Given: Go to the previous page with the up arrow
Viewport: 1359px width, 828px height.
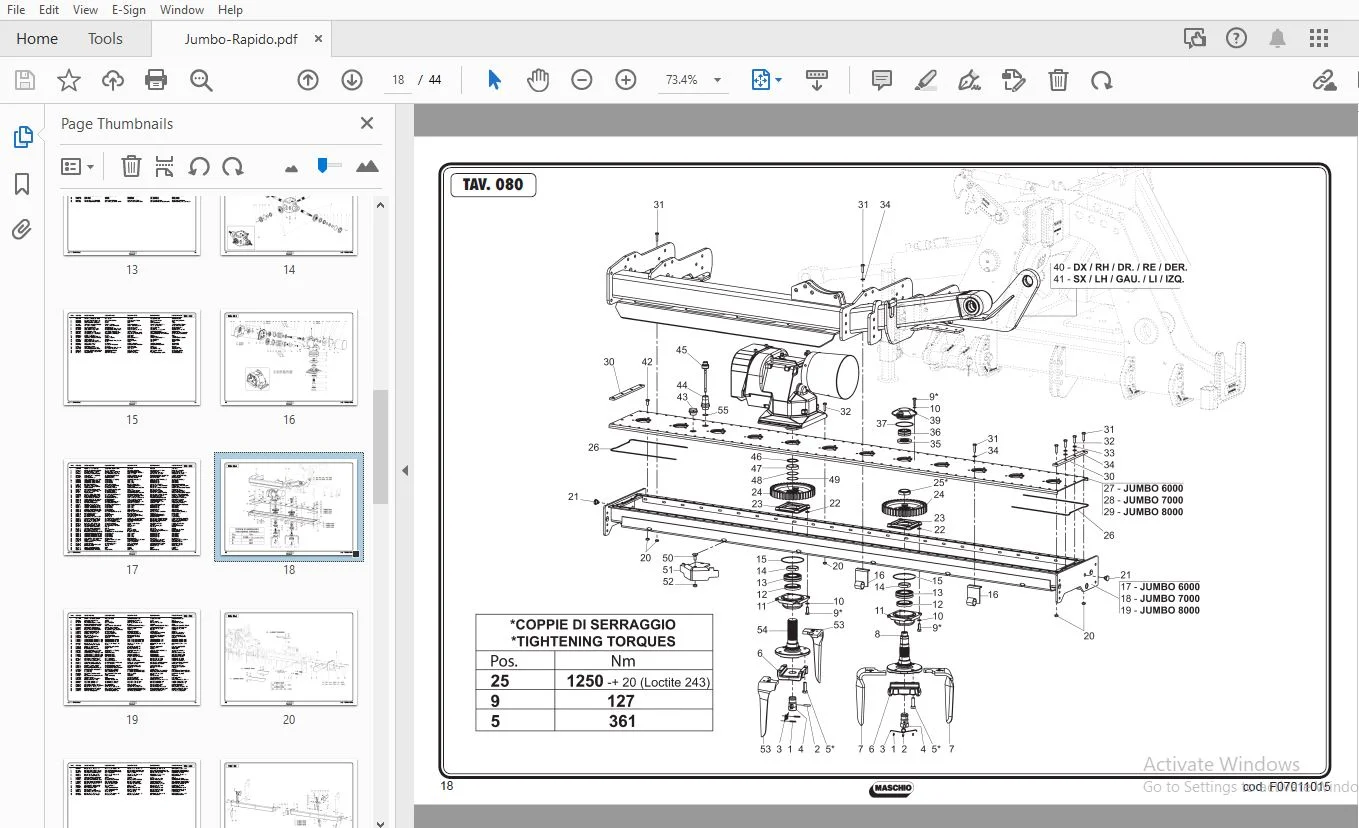Looking at the screenshot, I should 308,80.
